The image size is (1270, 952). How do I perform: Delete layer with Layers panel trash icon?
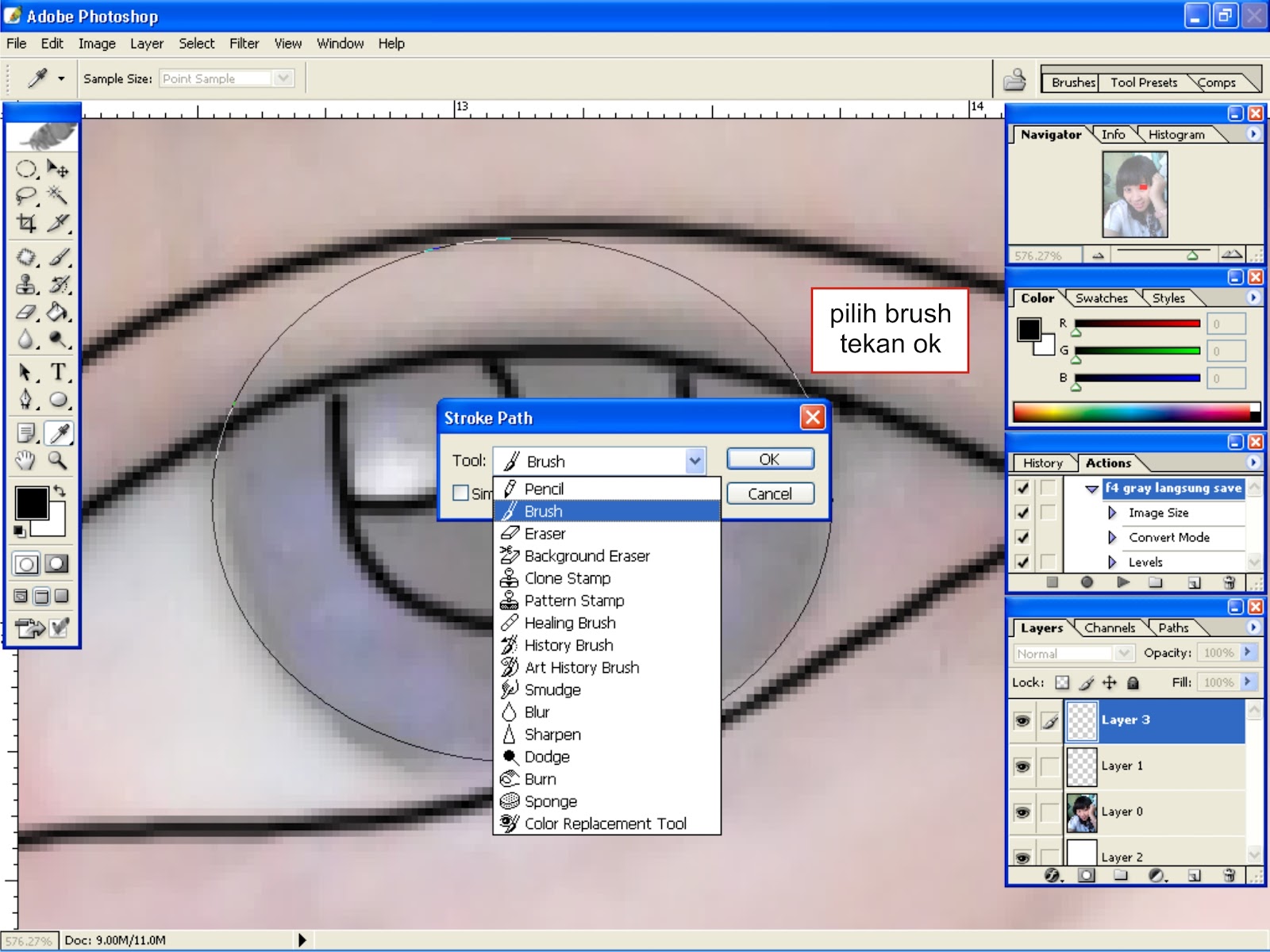tap(1229, 875)
